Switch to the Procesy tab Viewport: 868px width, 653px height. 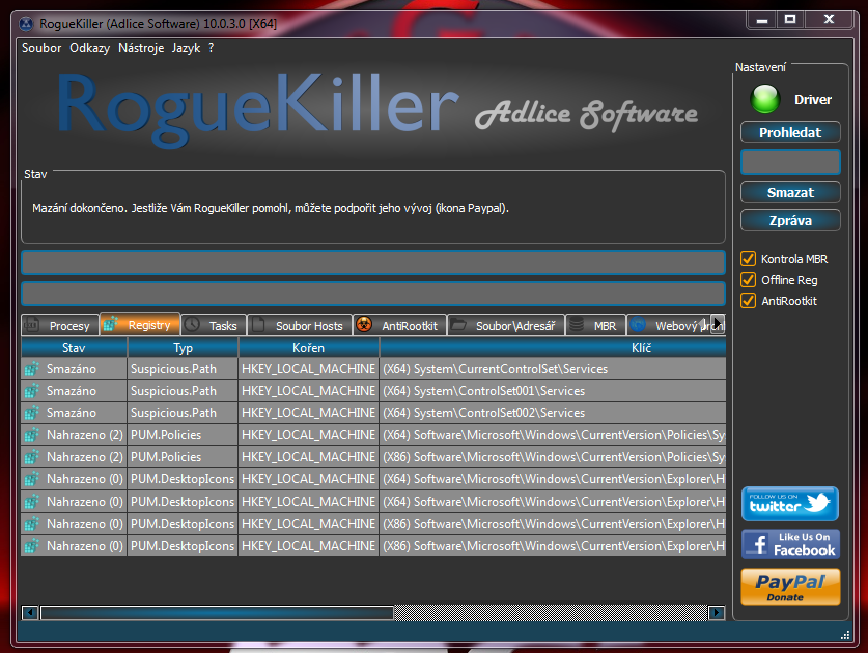click(x=60, y=325)
